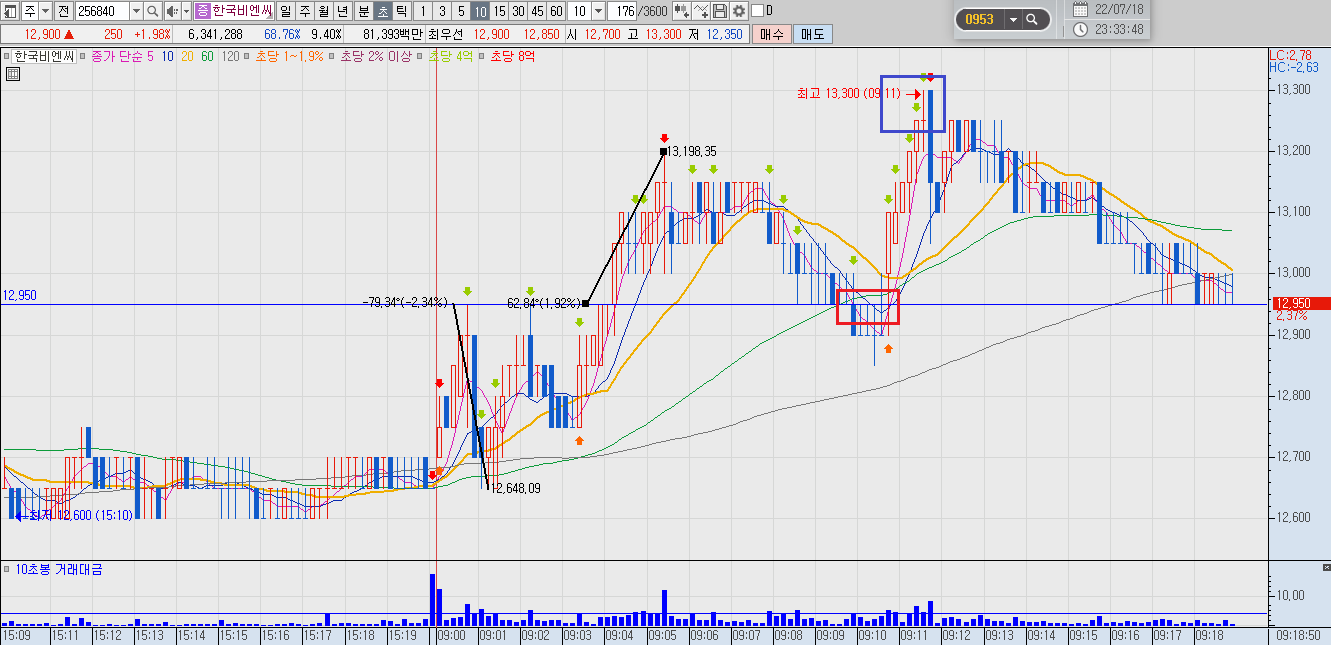Select the 년 yearly period tab
Viewport: 1331px width, 645px height.
click(343, 11)
